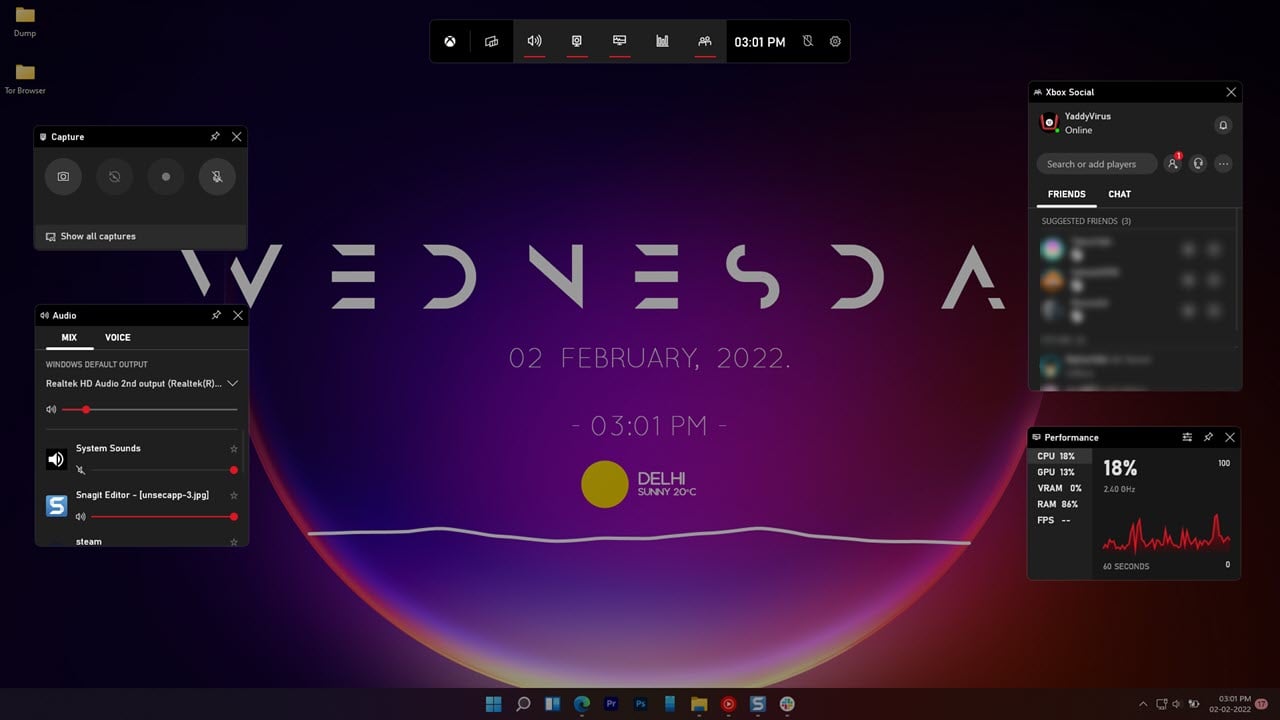Open the Xbox Social widget icon
Screen dimensions: 1280x720
pos(705,41)
